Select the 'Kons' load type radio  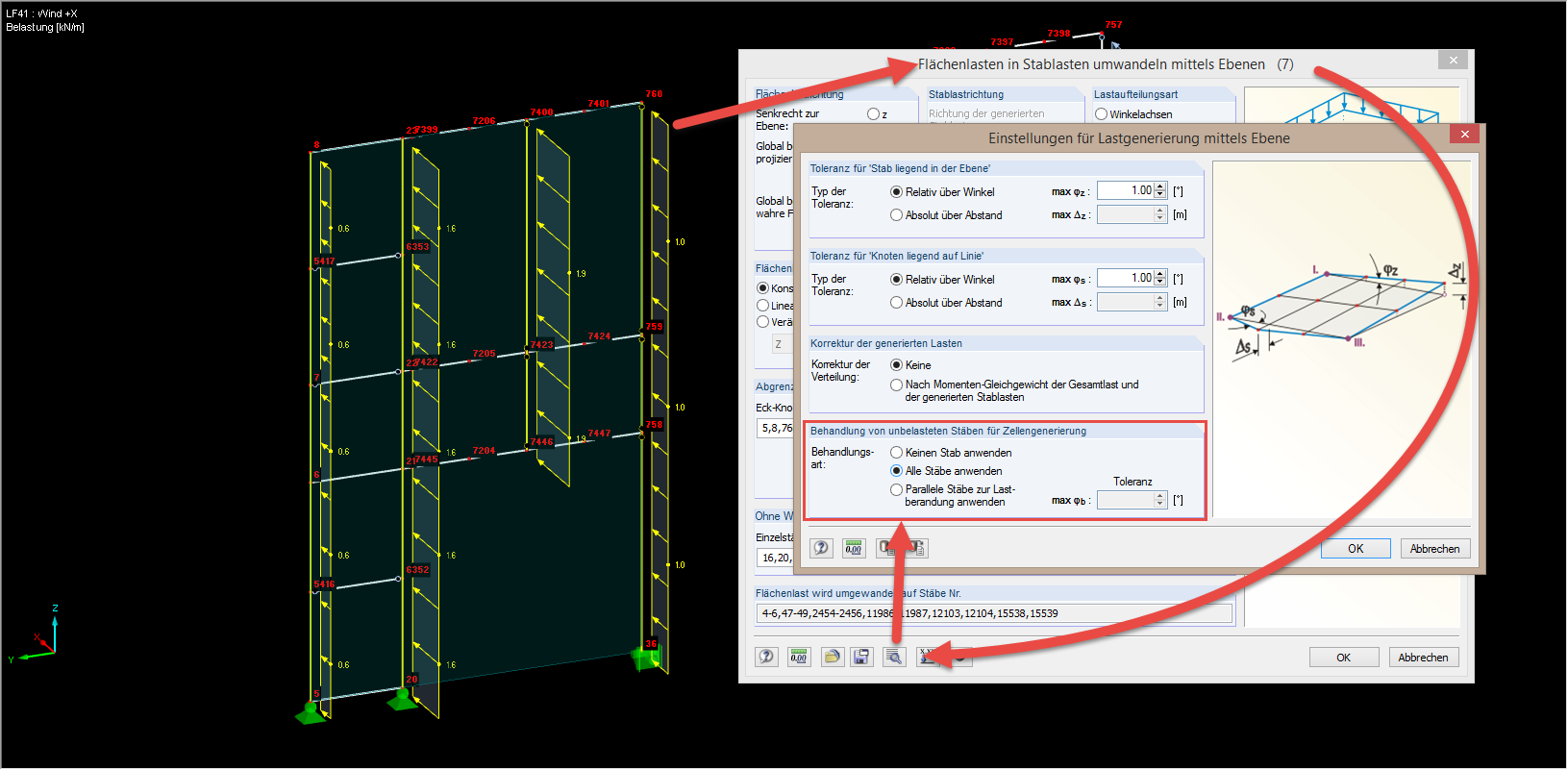(x=762, y=288)
